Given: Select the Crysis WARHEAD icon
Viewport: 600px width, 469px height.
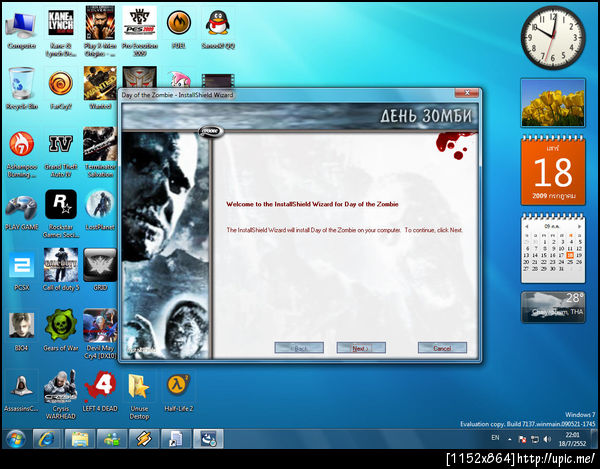Looking at the screenshot, I should 60,396.
